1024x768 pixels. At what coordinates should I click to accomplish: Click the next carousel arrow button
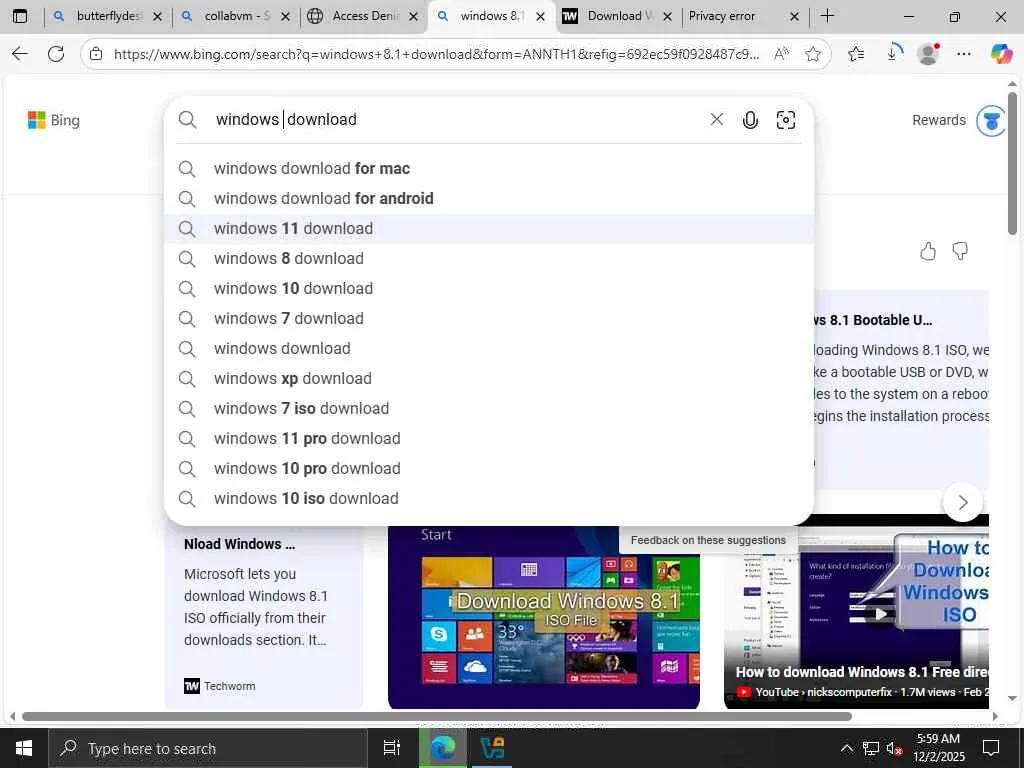[963, 502]
